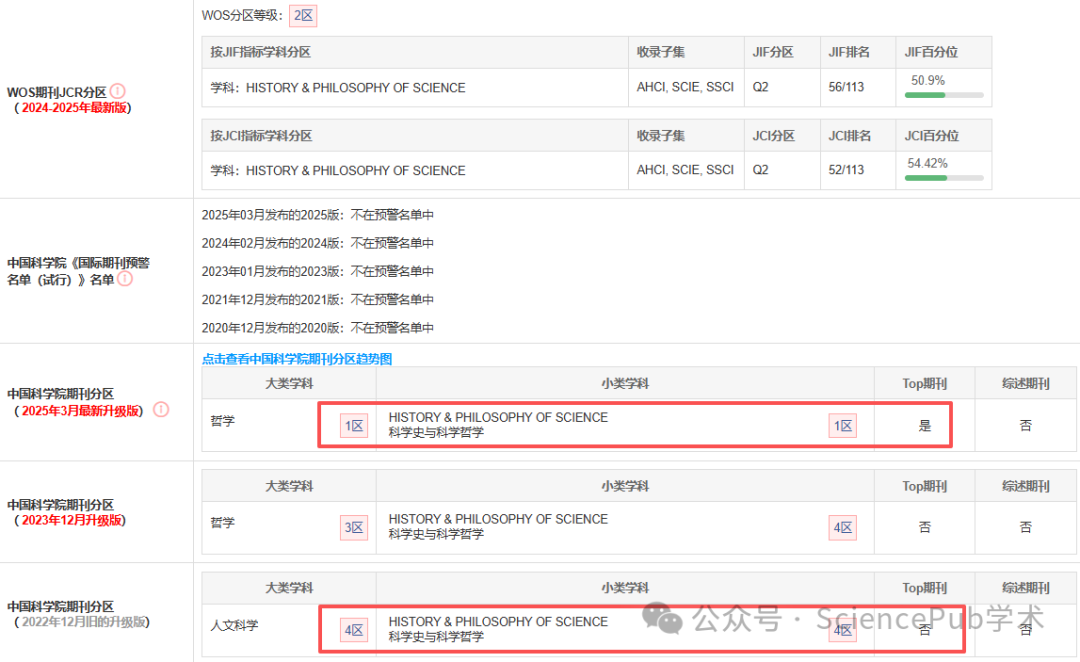Click the 3区 badge in 2023年12月 version
1080x662 pixels.
click(353, 528)
